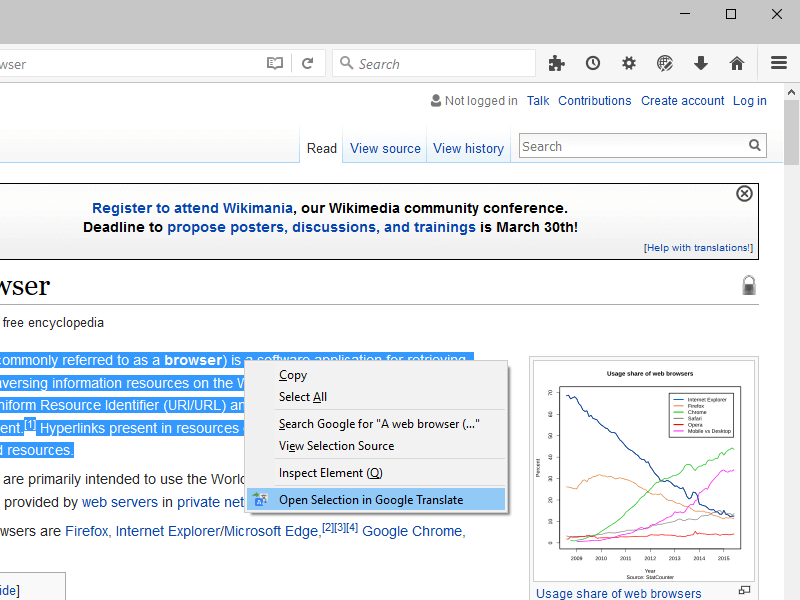Open the View source tab
The image size is (800, 600).
[x=385, y=148]
